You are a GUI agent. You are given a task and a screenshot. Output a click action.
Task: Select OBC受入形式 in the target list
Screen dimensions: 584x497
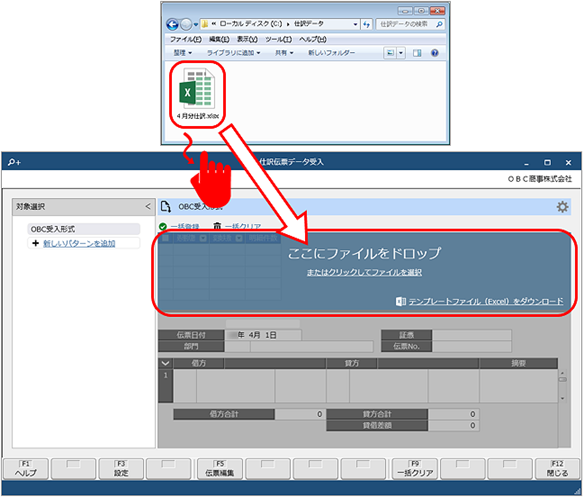(x=84, y=229)
